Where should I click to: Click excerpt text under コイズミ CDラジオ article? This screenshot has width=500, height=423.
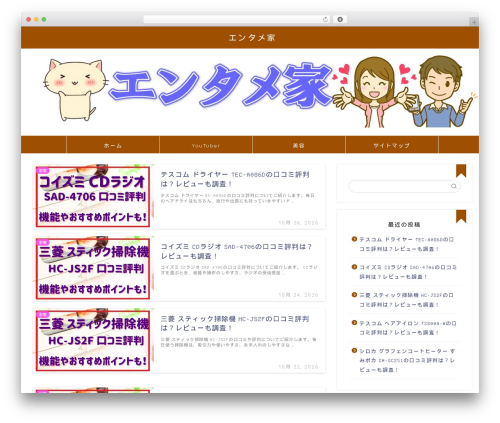(239, 270)
